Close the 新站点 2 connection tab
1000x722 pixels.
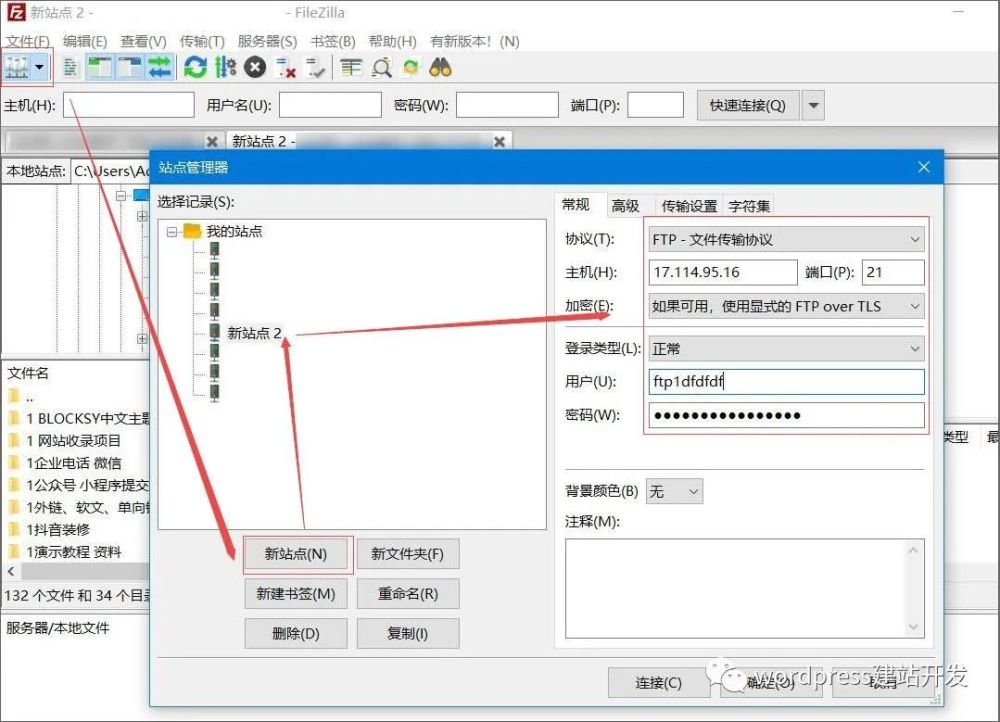click(x=499, y=142)
